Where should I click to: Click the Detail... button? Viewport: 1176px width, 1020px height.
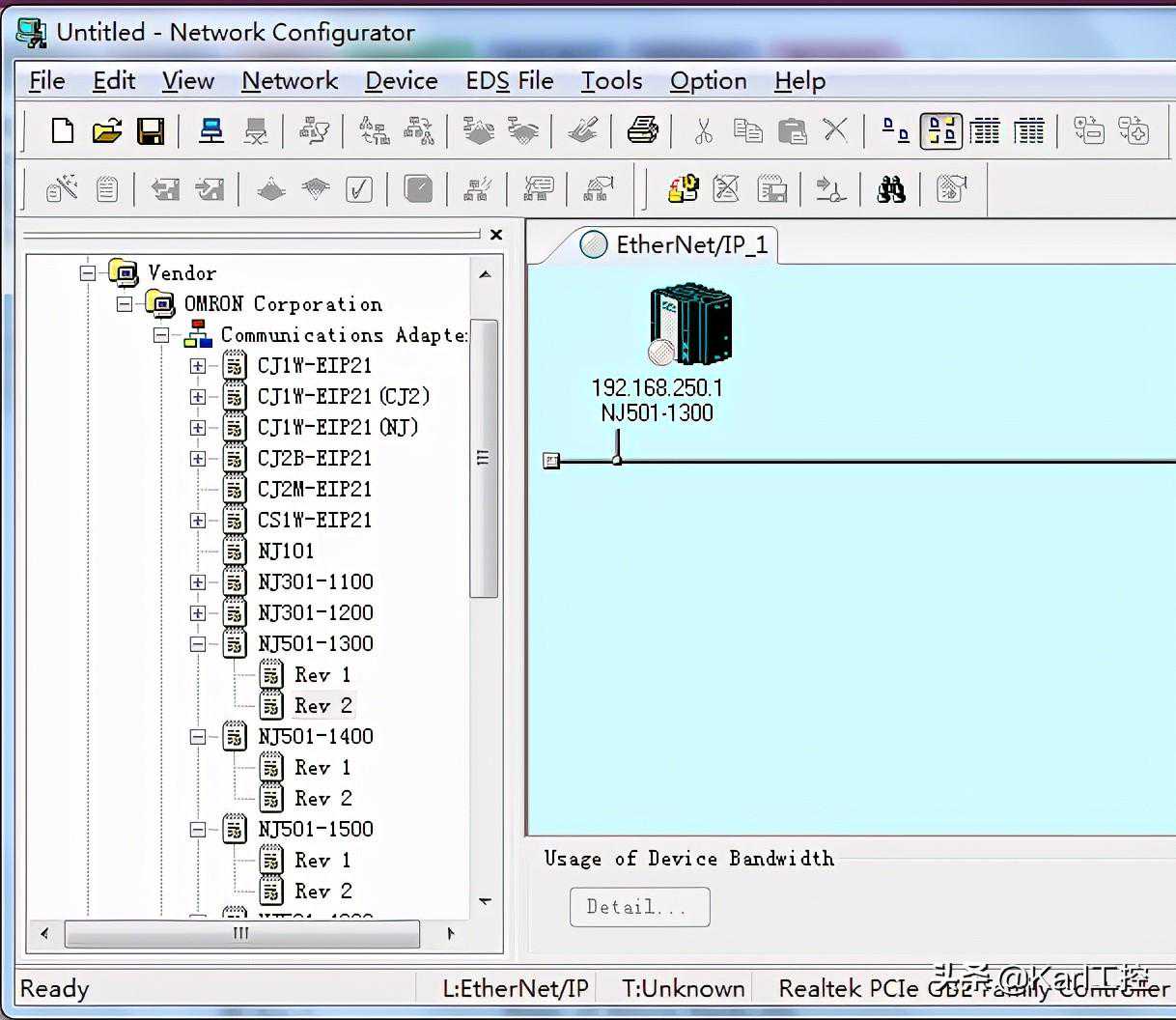pos(639,907)
